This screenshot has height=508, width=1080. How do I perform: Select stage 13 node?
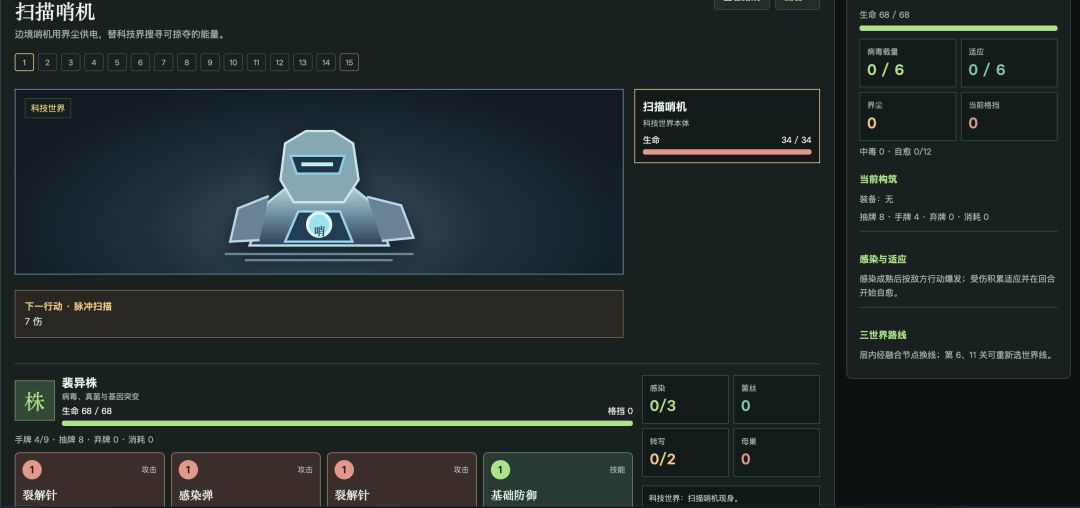302,63
